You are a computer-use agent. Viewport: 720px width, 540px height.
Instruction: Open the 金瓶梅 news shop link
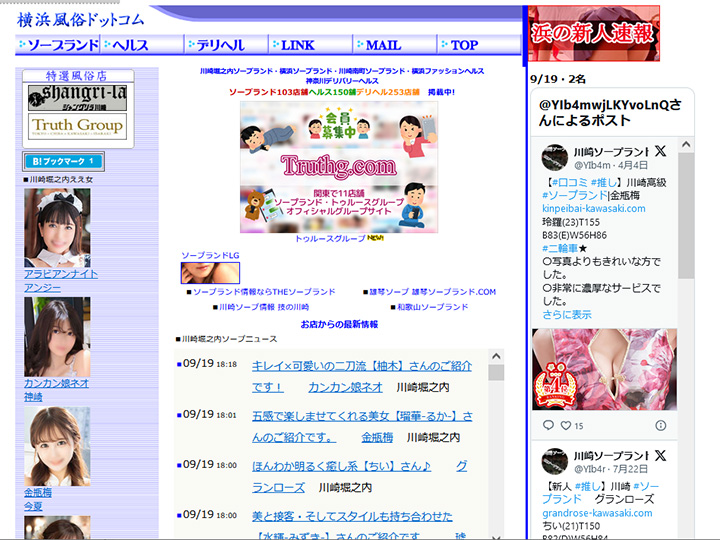coord(377,438)
